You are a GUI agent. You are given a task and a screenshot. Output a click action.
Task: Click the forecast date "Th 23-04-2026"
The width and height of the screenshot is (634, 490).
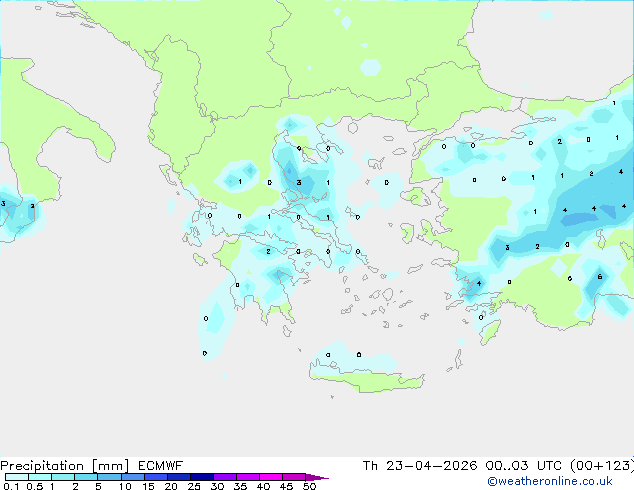[x=420, y=466]
